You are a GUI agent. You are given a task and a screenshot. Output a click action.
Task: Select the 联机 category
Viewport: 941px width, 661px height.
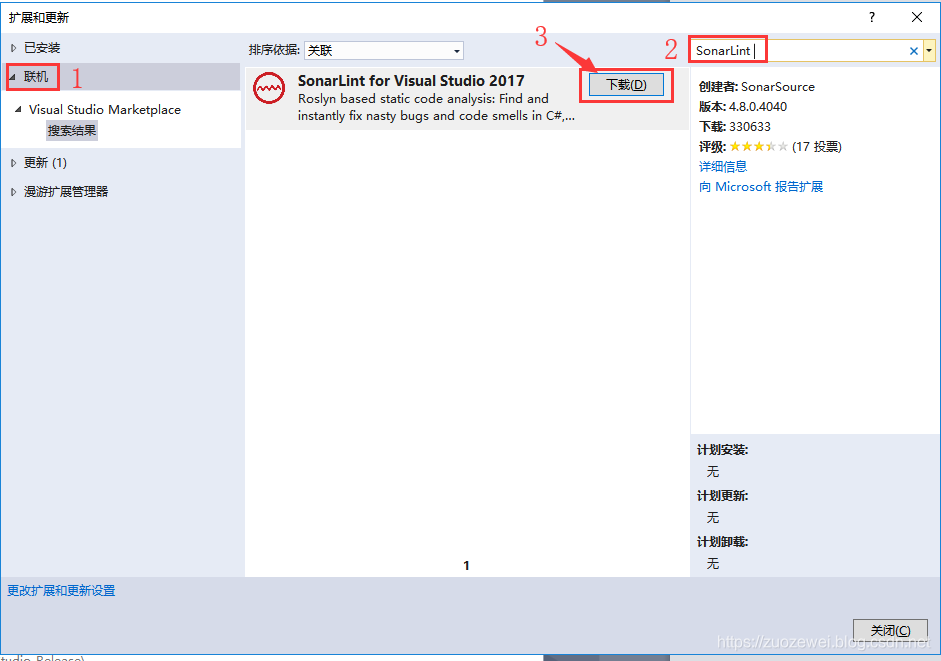pyautogui.click(x=36, y=77)
